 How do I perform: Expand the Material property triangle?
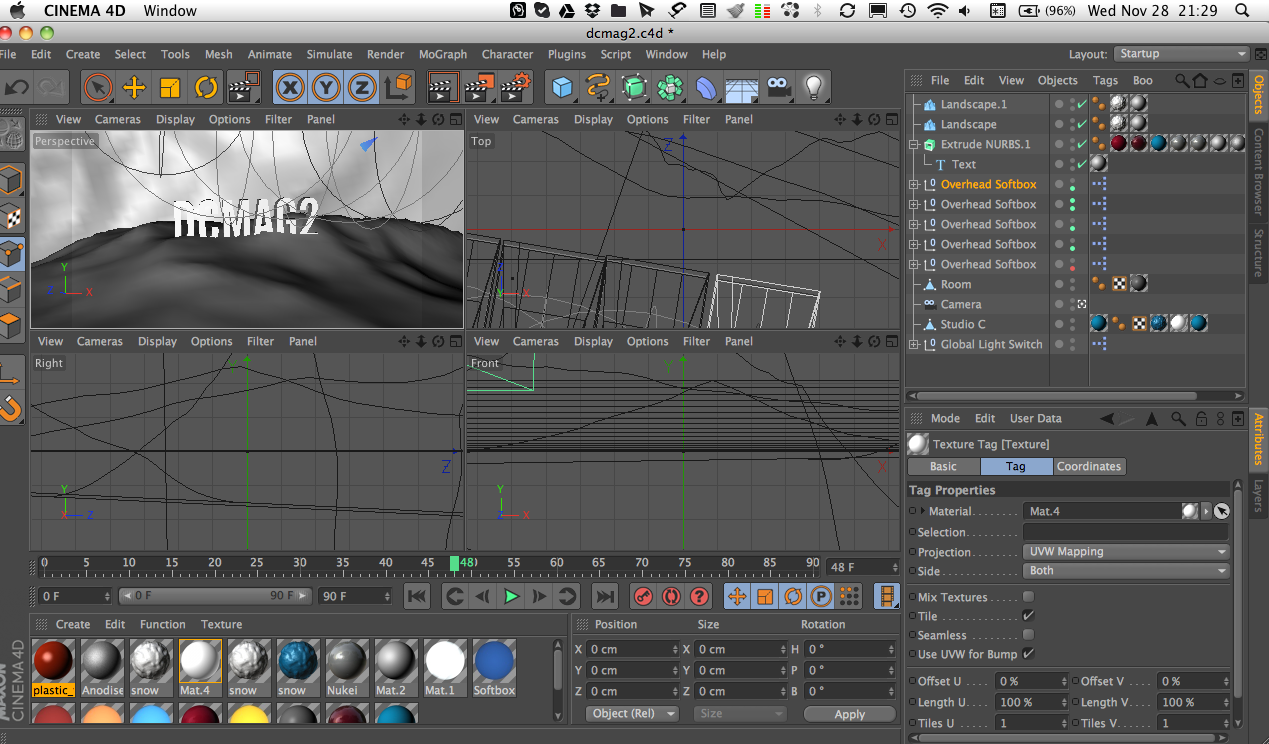(x=923, y=511)
